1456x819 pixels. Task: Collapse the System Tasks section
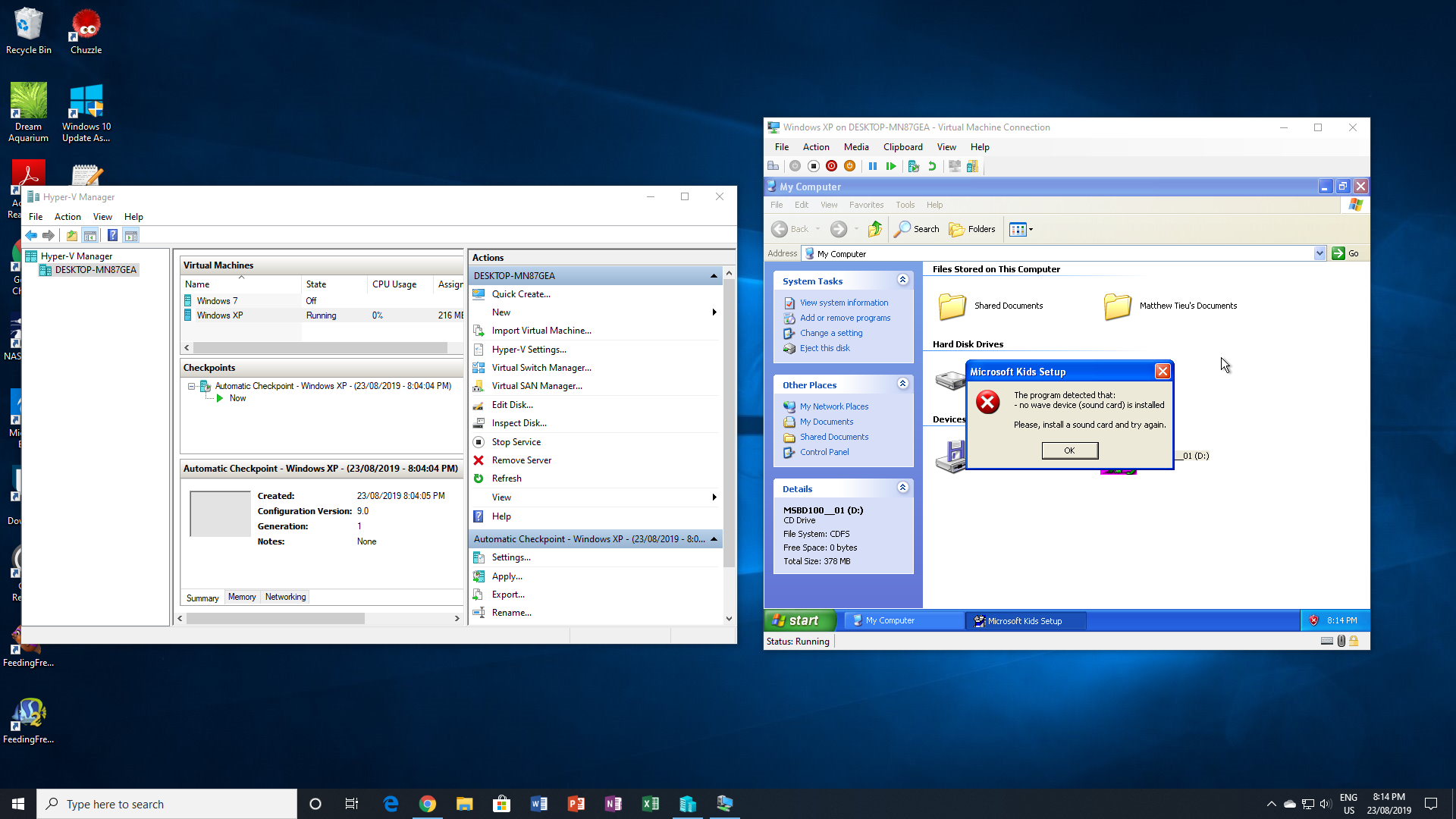tap(902, 280)
